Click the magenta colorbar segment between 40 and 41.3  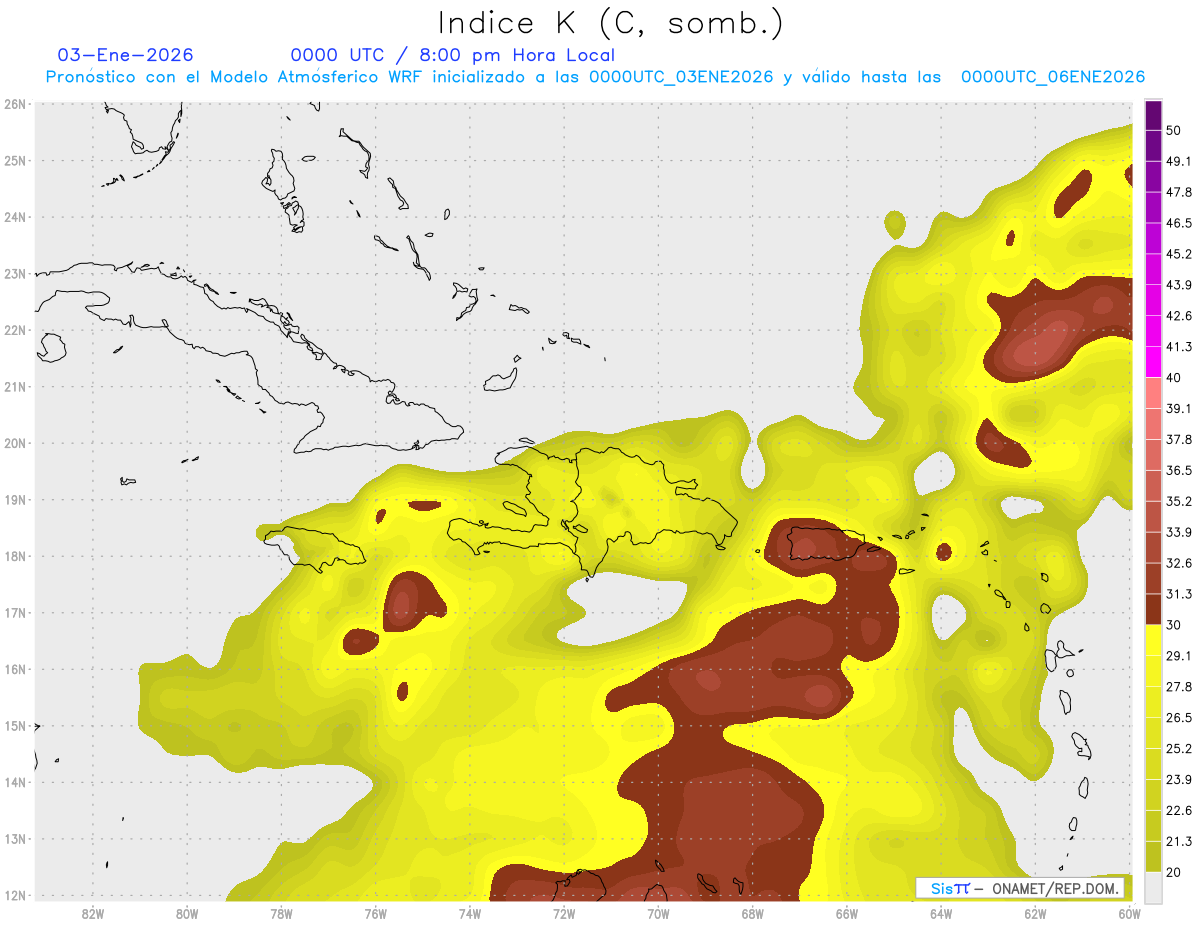click(1153, 362)
